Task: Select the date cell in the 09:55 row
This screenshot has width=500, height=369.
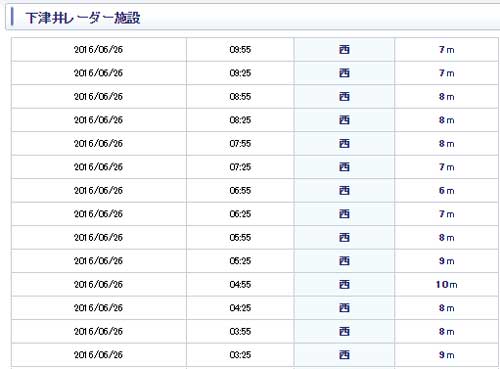Action: coord(99,50)
